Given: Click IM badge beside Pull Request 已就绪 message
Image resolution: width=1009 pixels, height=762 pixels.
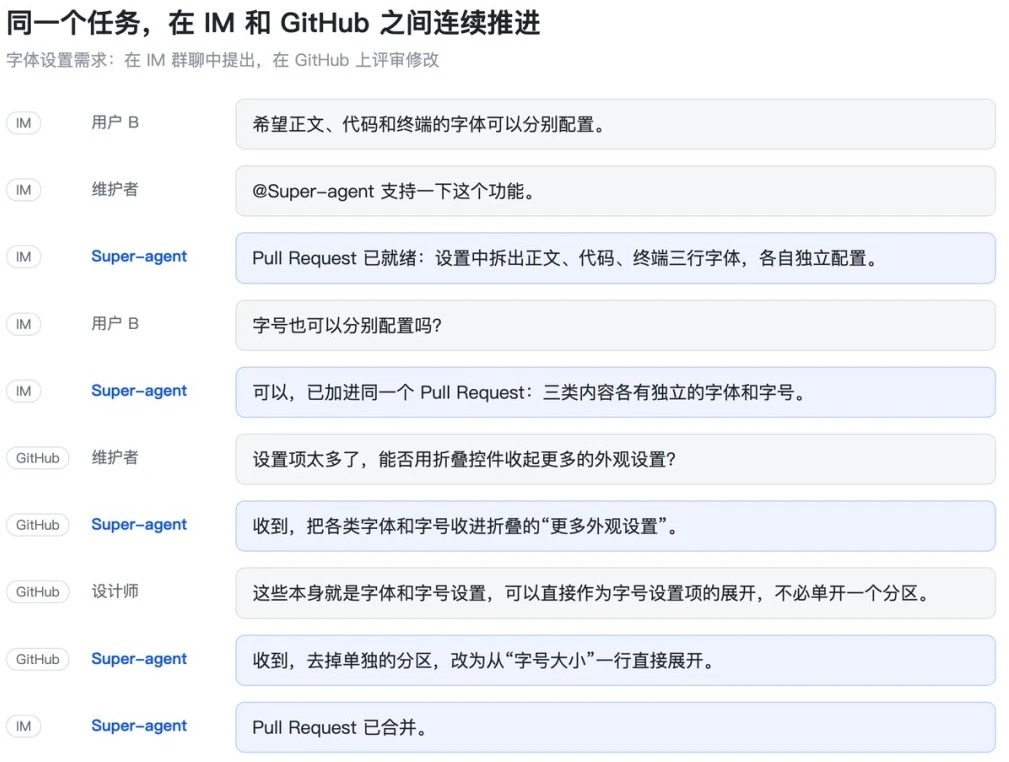Looking at the screenshot, I should coord(24,257).
